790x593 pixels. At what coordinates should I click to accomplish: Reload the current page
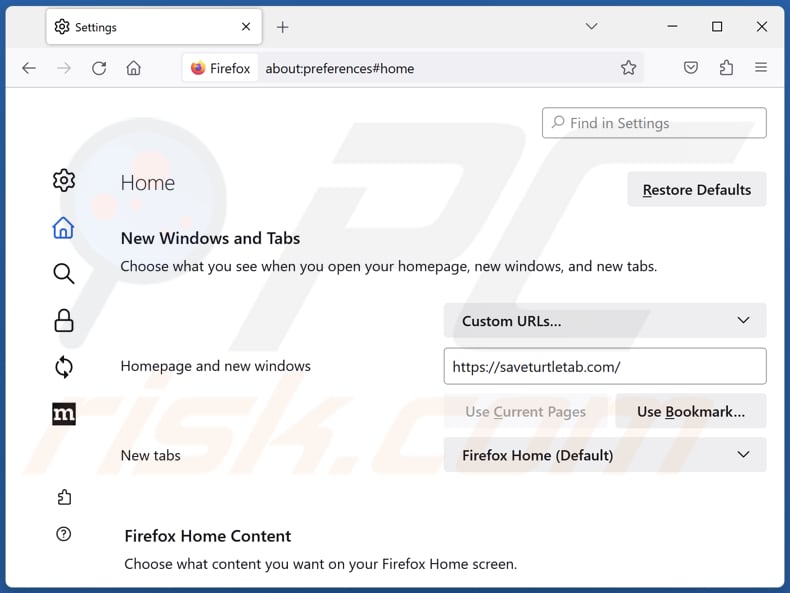[99, 68]
